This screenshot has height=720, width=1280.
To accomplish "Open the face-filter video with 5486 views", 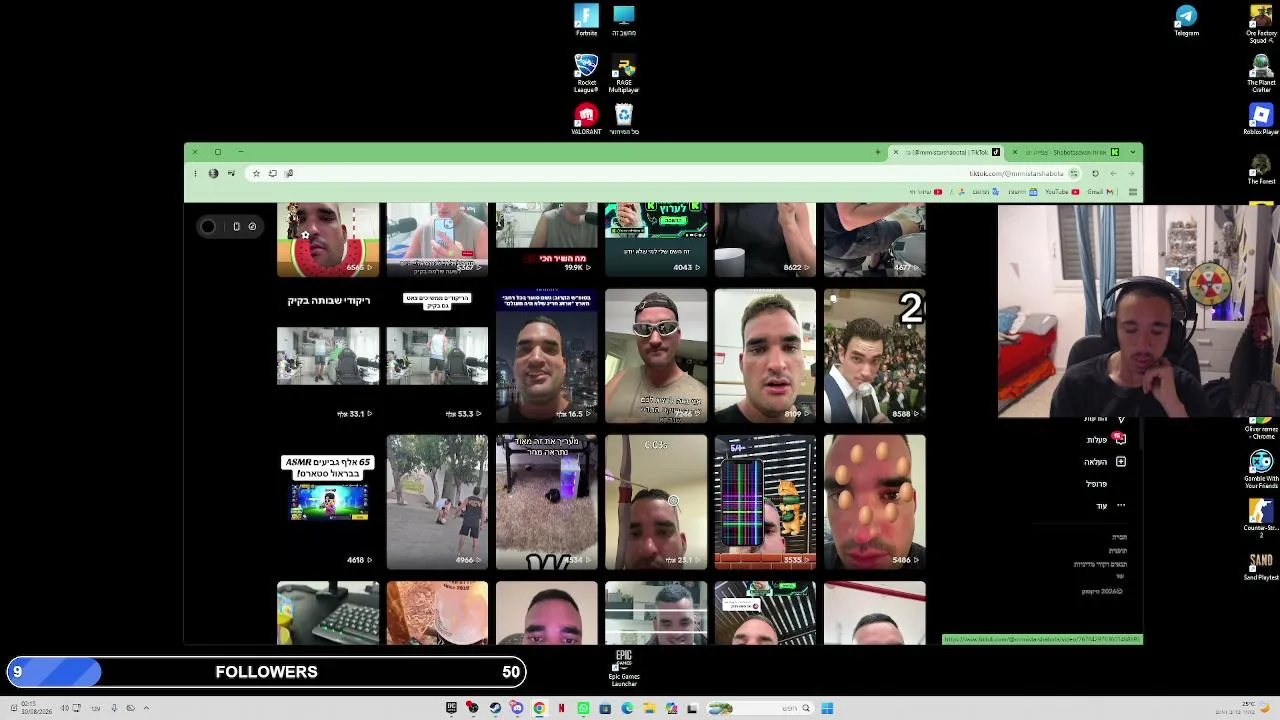I will (x=875, y=502).
